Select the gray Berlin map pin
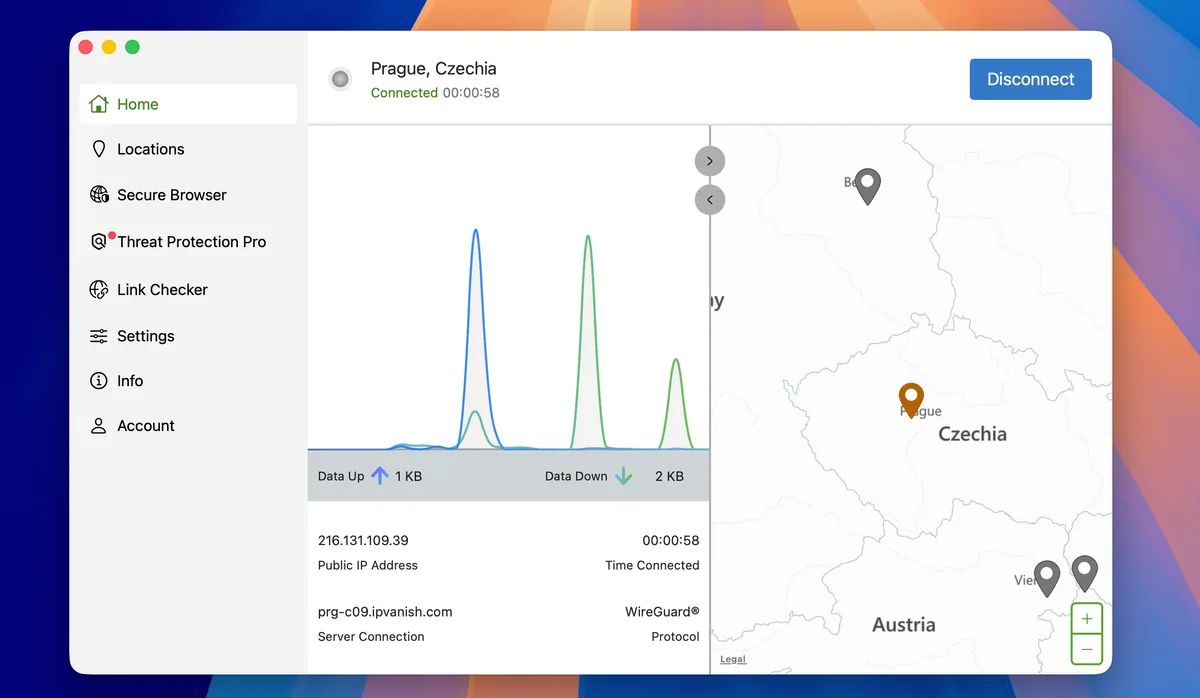This screenshot has width=1200, height=698. pyautogui.click(x=868, y=186)
